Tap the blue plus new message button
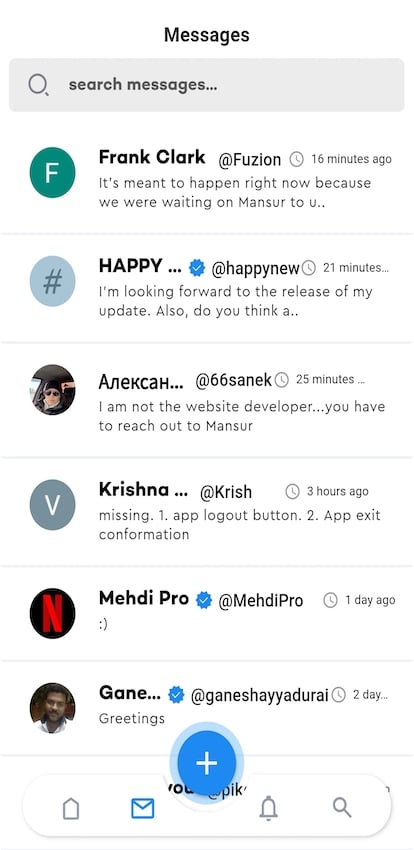The image size is (414, 850). pyautogui.click(x=206, y=763)
